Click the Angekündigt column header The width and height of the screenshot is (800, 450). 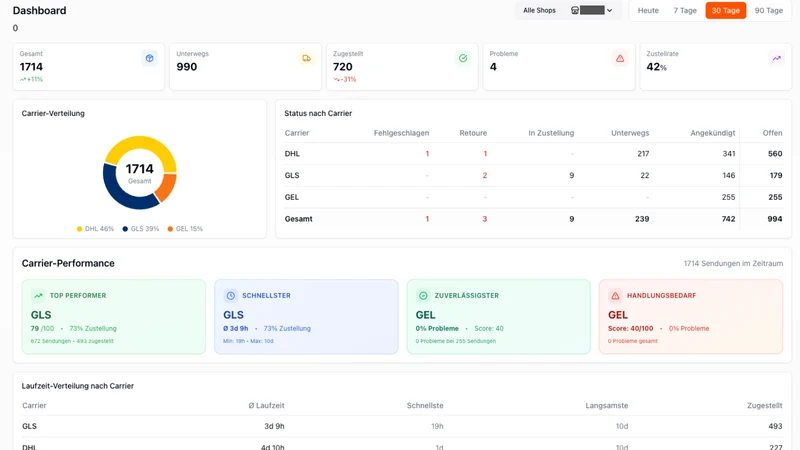tap(713, 133)
